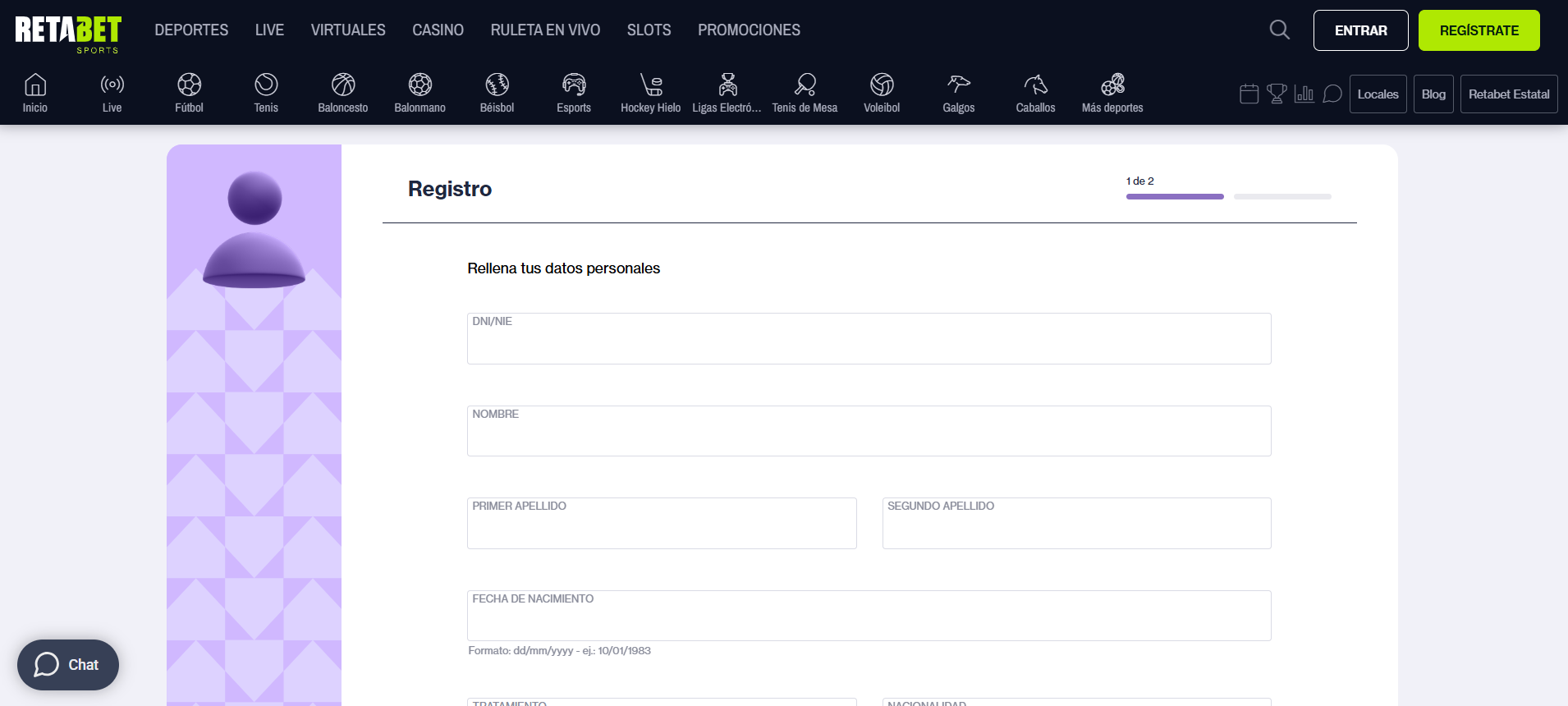Open the Retabet Estatal link
Viewport: 1568px width, 706px height.
click(x=1509, y=94)
